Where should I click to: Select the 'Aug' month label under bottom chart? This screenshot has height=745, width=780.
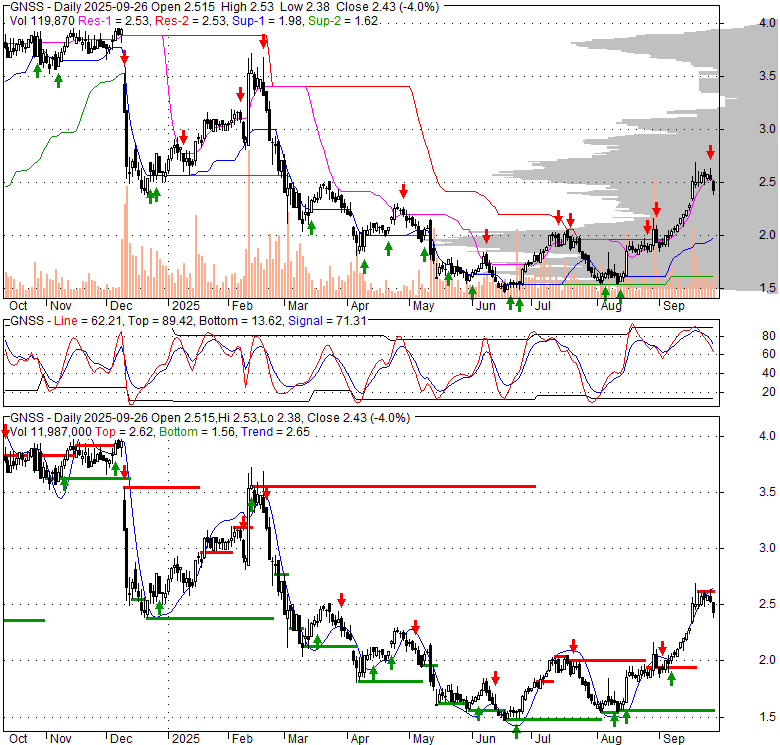coord(611,739)
